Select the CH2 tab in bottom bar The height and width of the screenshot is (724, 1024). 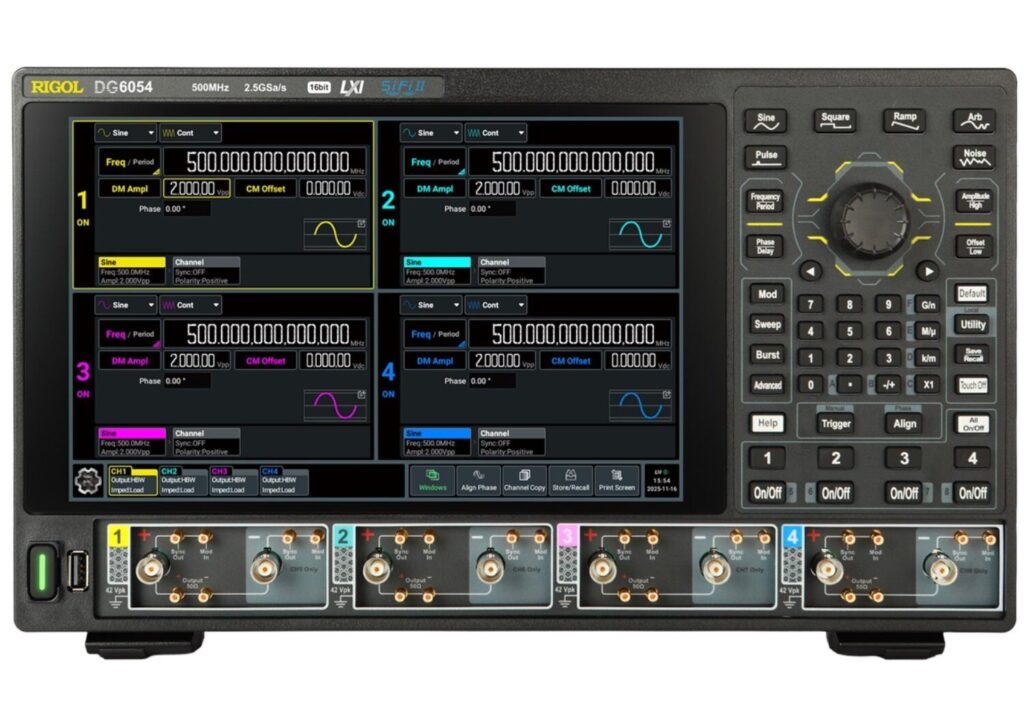pos(184,480)
